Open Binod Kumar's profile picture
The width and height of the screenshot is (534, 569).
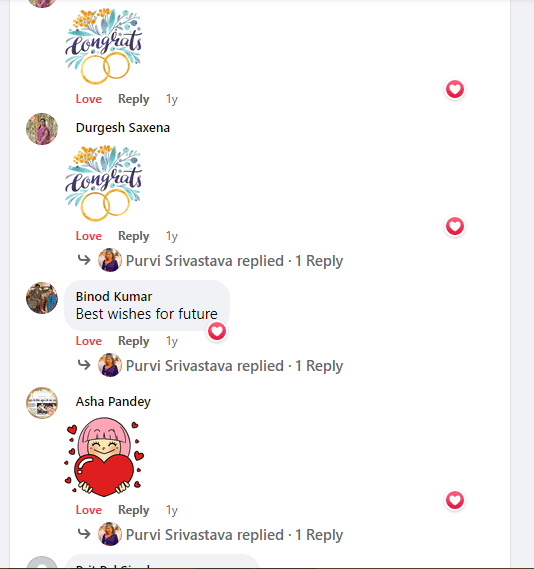coord(42,298)
